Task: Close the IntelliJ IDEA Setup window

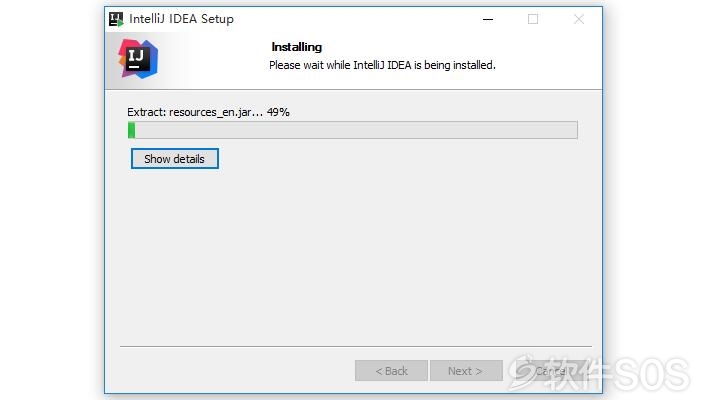Action: click(579, 19)
